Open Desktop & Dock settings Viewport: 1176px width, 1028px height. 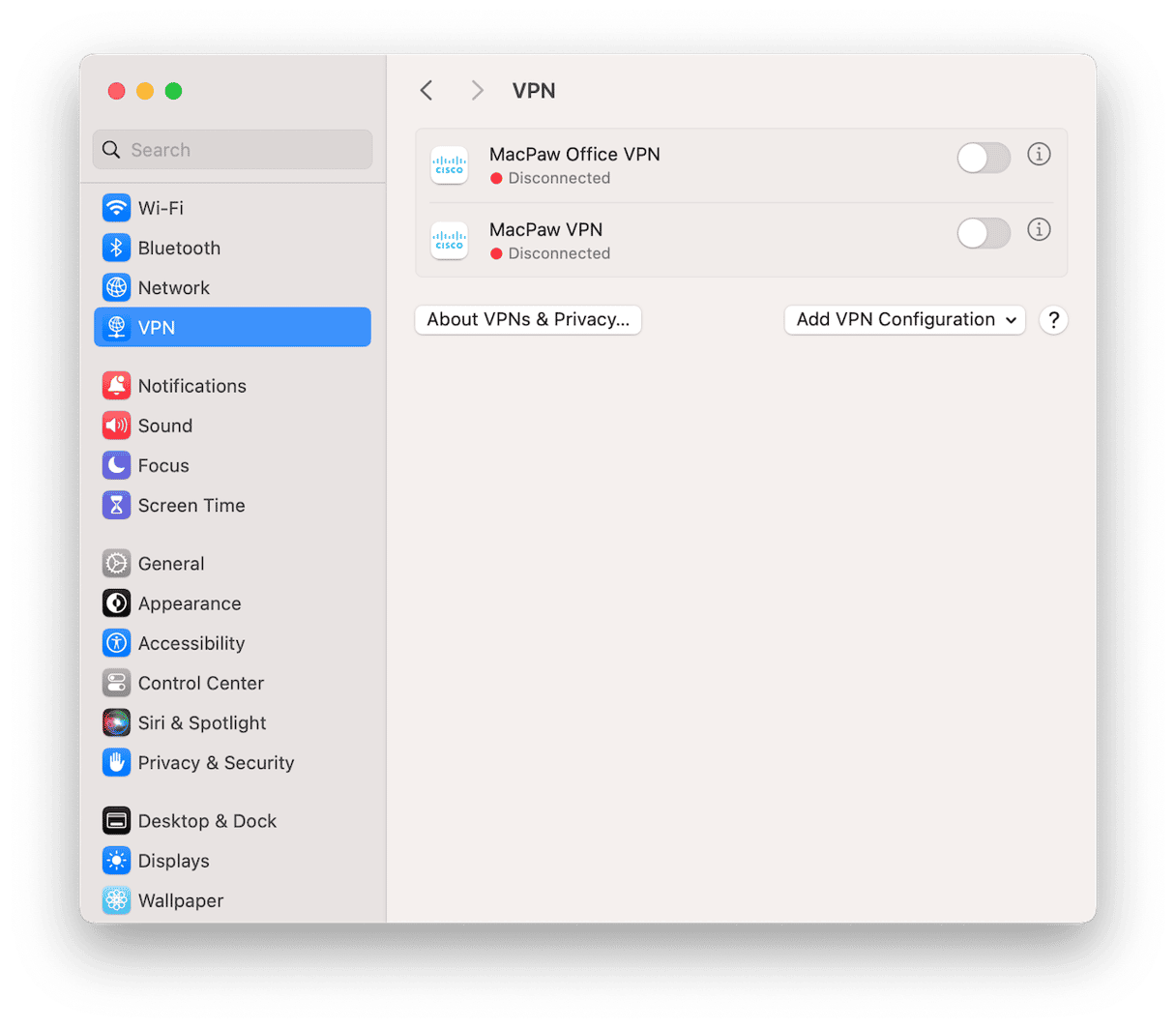click(207, 821)
